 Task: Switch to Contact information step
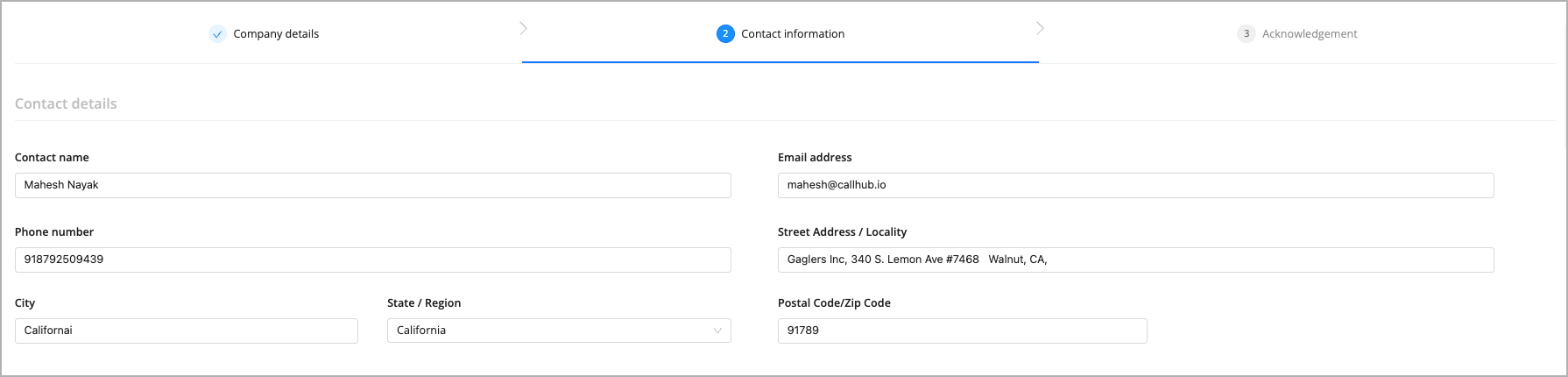tap(793, 34)
